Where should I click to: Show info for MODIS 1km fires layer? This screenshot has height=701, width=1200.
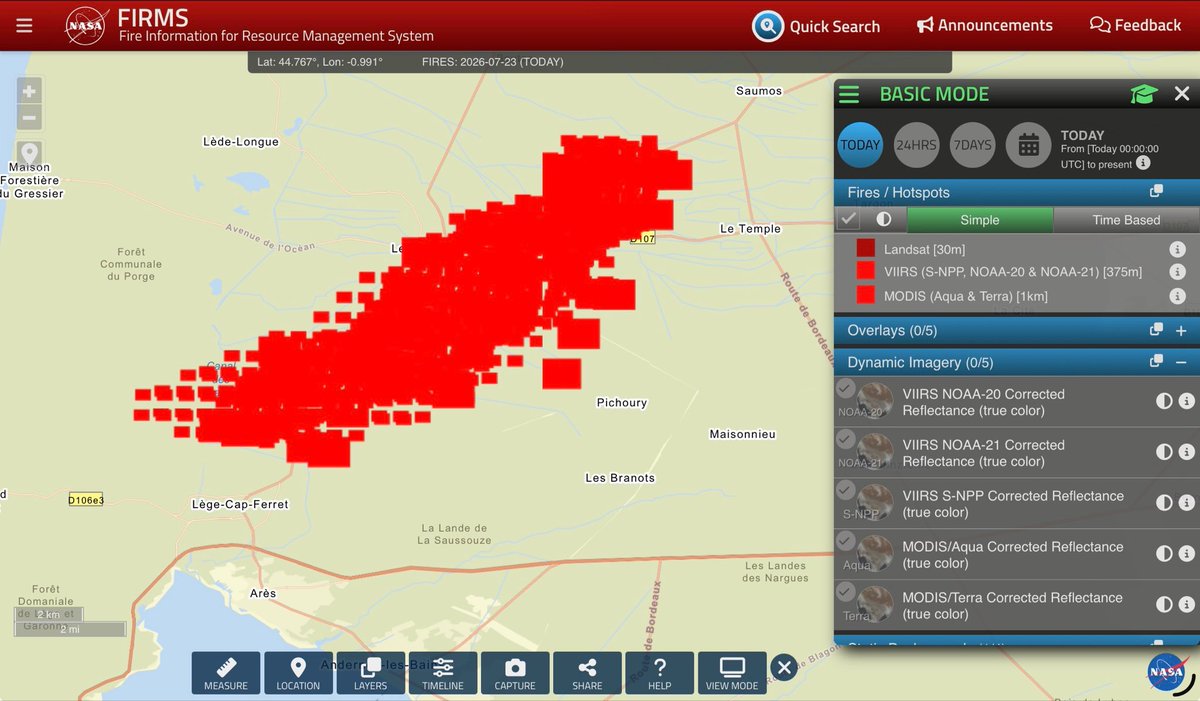pyautogui.click(x=1177, y=296)
